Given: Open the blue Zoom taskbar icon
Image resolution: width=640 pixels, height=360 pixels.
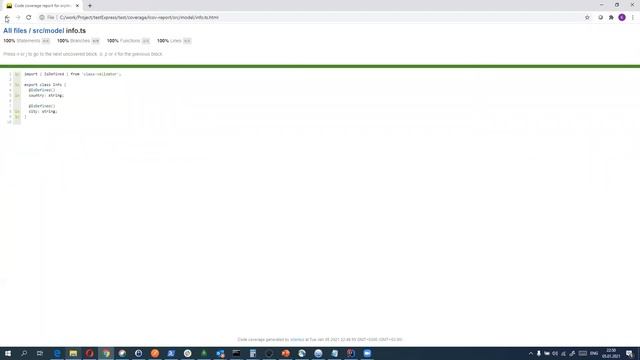Looking at the screenshot, I should pyautogui.click(x=367, y=353).
